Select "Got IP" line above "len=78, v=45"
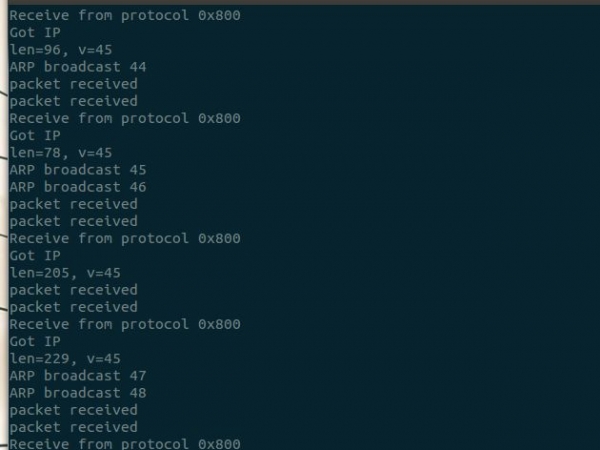This screenshot has width=600, height=450. (36, 136)
